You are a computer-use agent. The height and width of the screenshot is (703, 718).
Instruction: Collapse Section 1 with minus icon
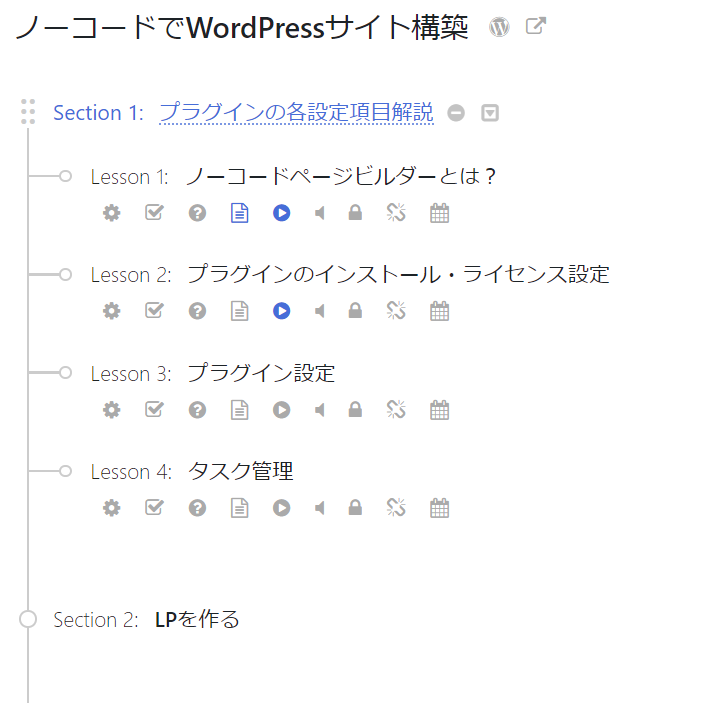(456, 113)
